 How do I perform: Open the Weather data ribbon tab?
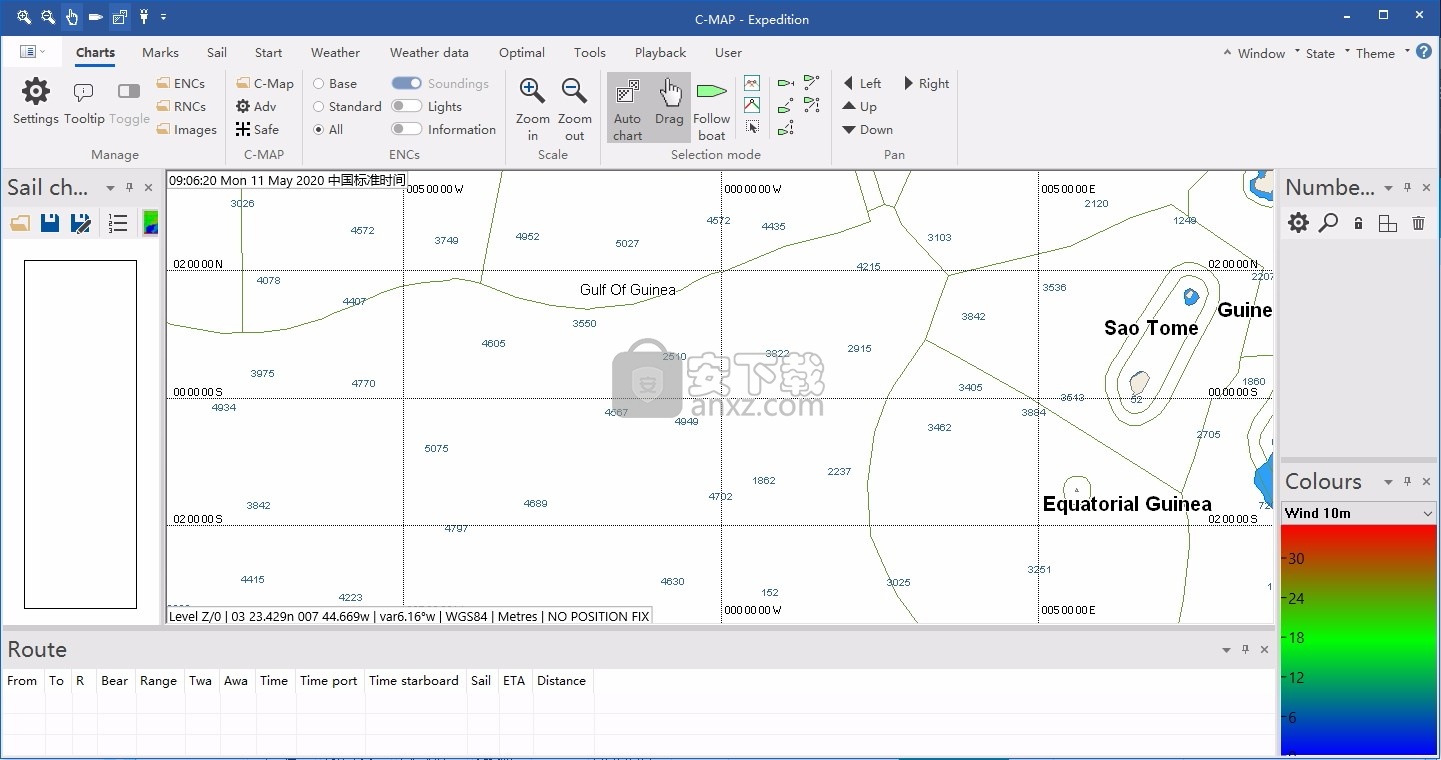[x=429, y=53]
